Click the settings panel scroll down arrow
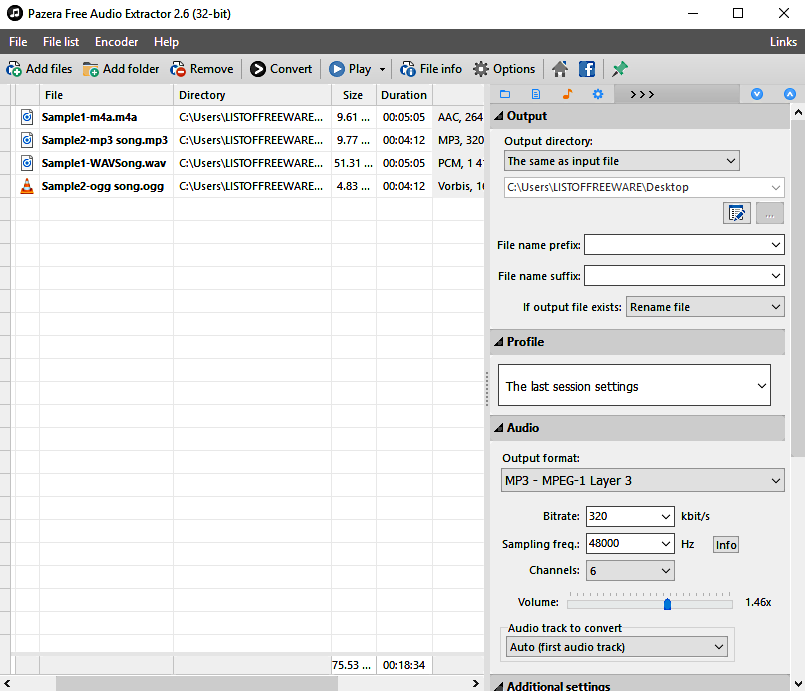Image resolution: width=805 pixels, height=691 pixels. click(798, 683)
